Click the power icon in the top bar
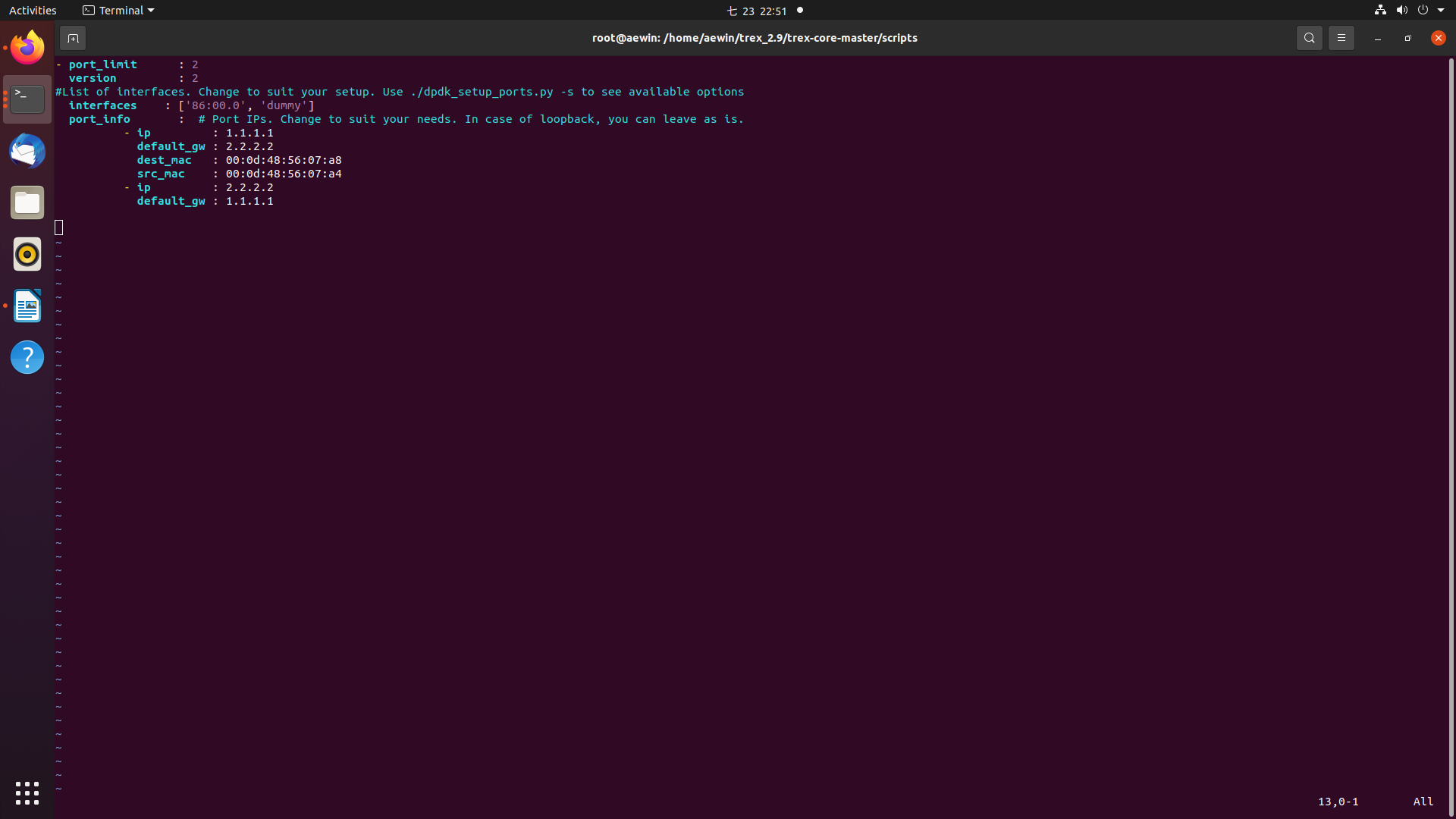The height and width of the screenshot is (819, 1456). 1423,10
